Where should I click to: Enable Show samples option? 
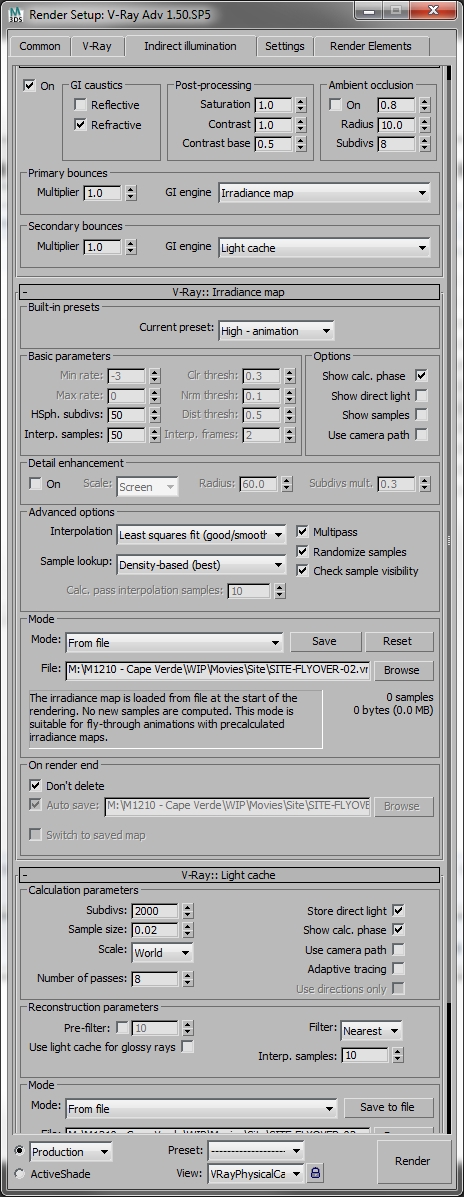pyautogui.click(x=421, y=415)
